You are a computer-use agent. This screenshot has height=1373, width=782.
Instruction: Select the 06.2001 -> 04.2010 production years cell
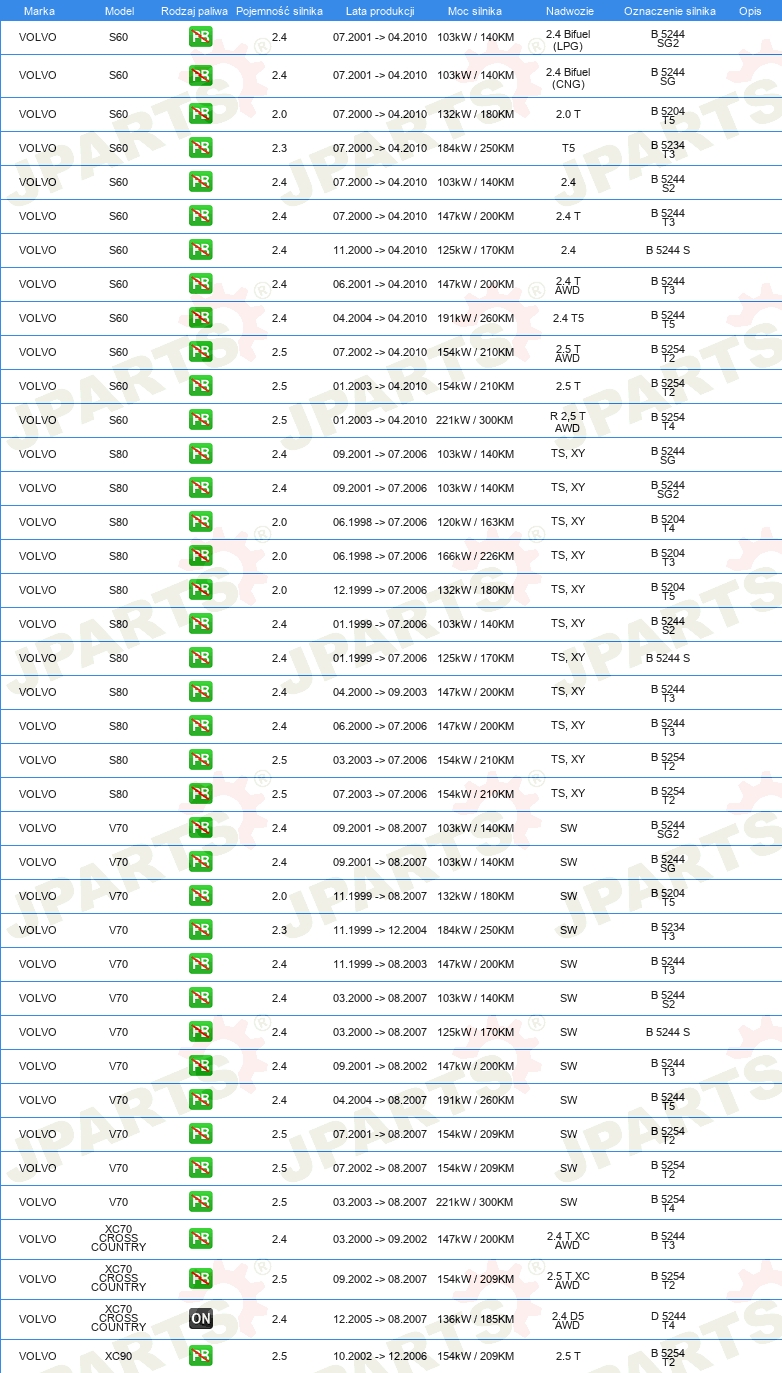[380, 284]
